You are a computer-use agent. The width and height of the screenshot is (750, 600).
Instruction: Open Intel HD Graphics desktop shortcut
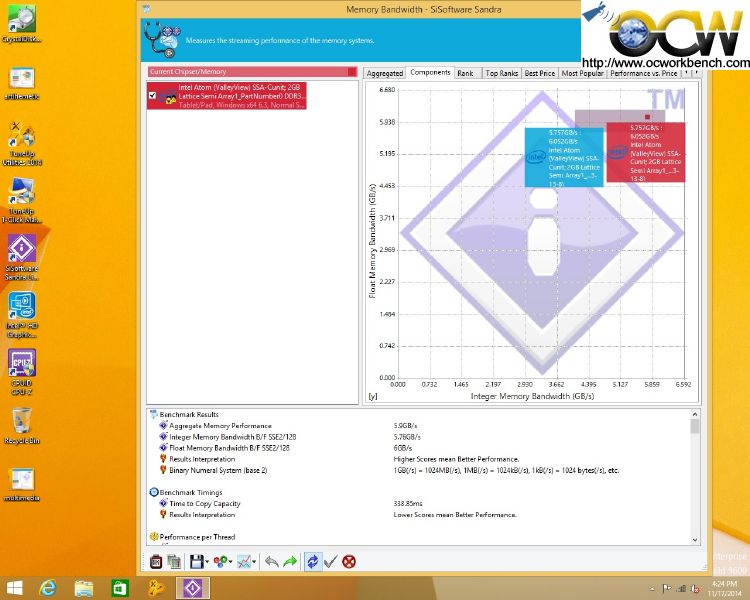tap(22, 315)
